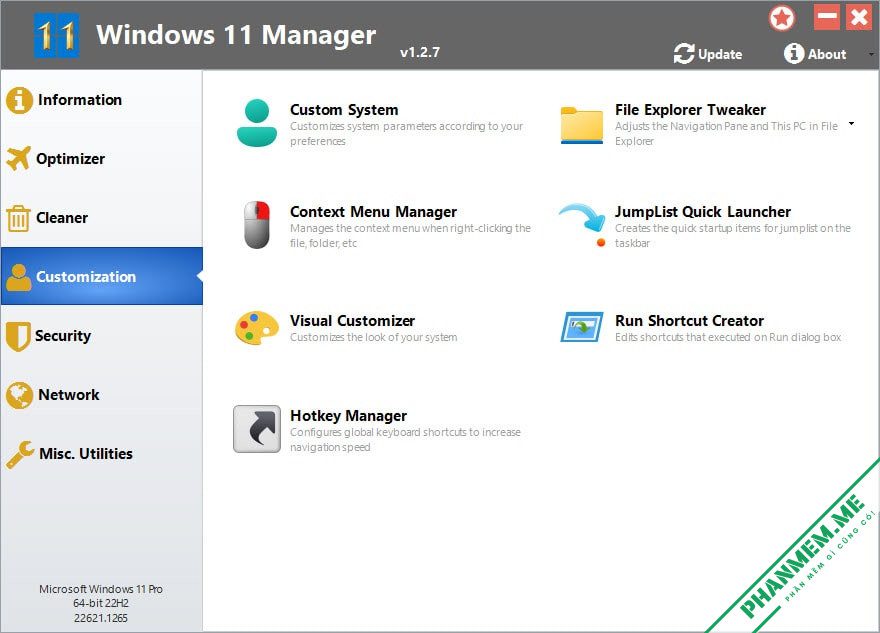Click 'Edits shortcuts that executed on Run dialog box'

click(728, 337)
